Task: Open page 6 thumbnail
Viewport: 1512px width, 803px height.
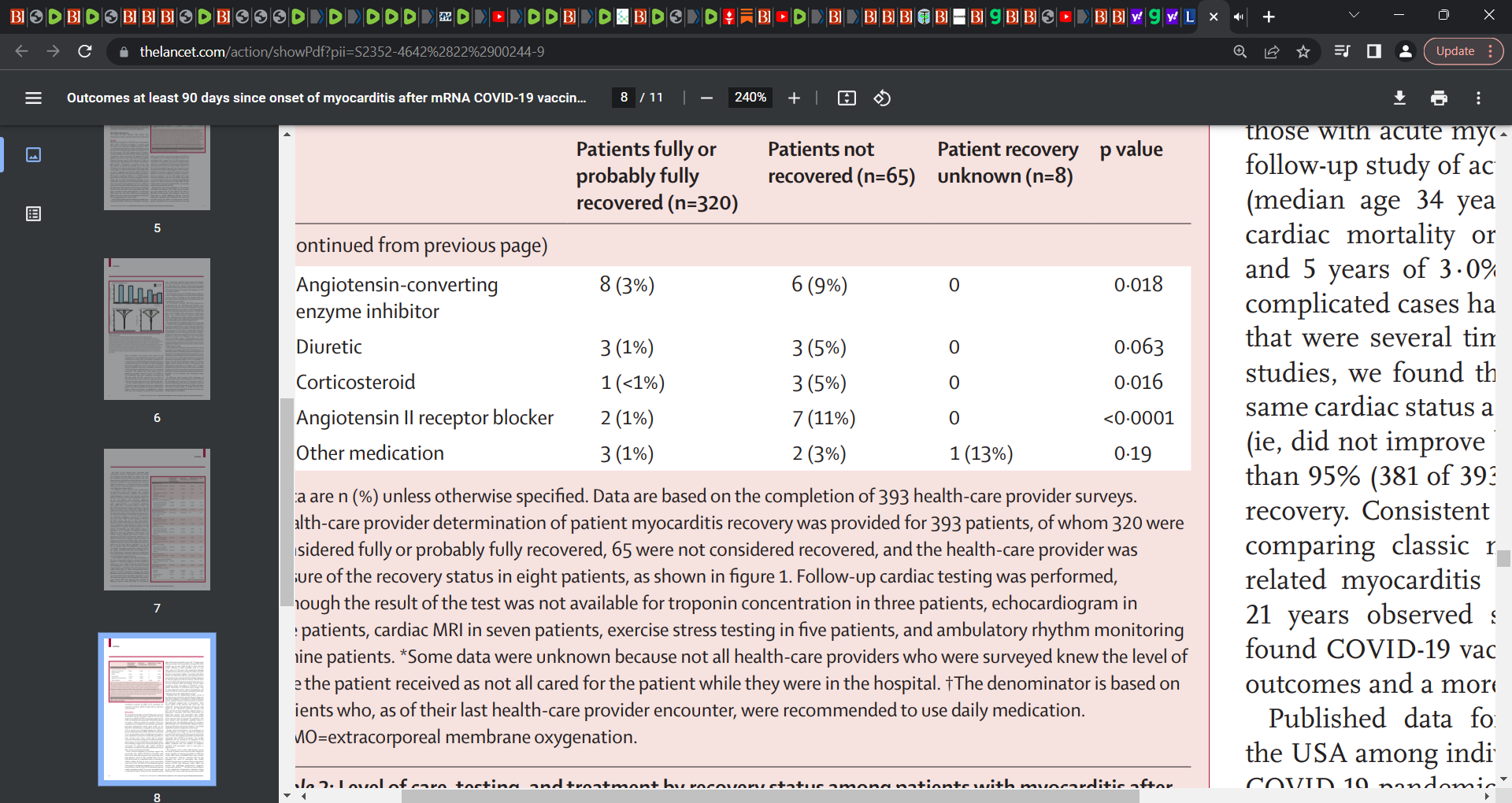Action: coord(157,329)
